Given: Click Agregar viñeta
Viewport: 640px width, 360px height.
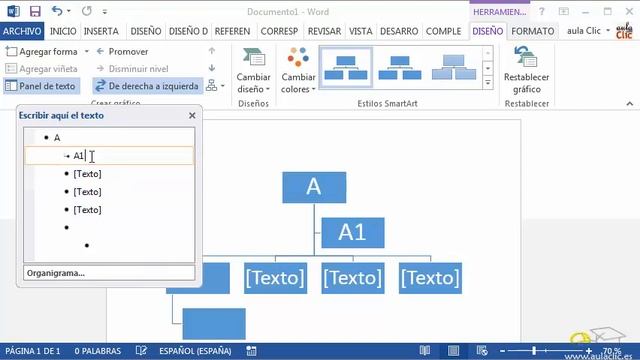Looking at the screenshot, I should (x=42, y=69).
